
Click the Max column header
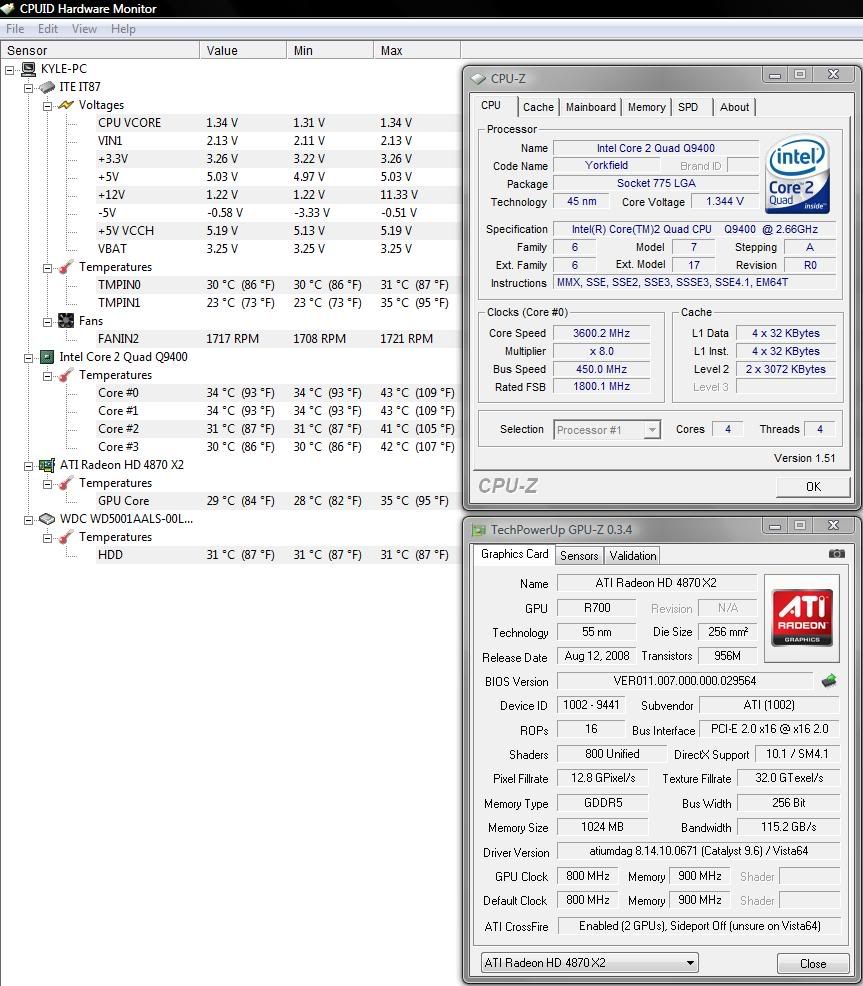417,50
